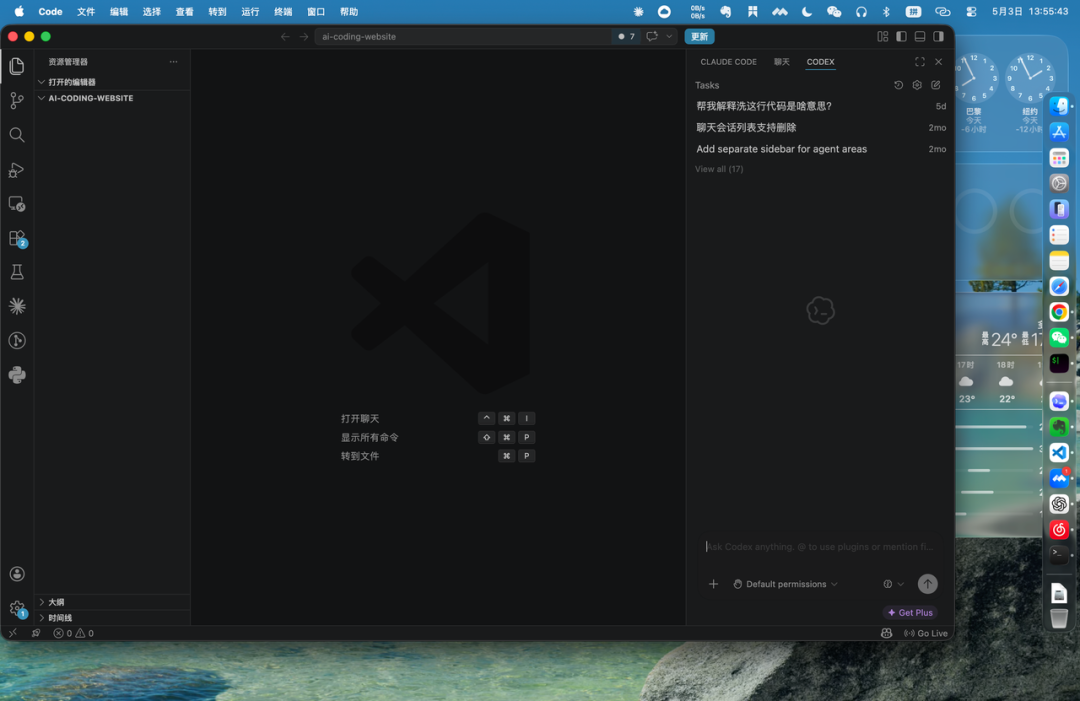Screen dimensions: 1080x701
Task: Toggle Focus mode moon in the menu bar
Action: pyautogui.click(x=807, y=12)
